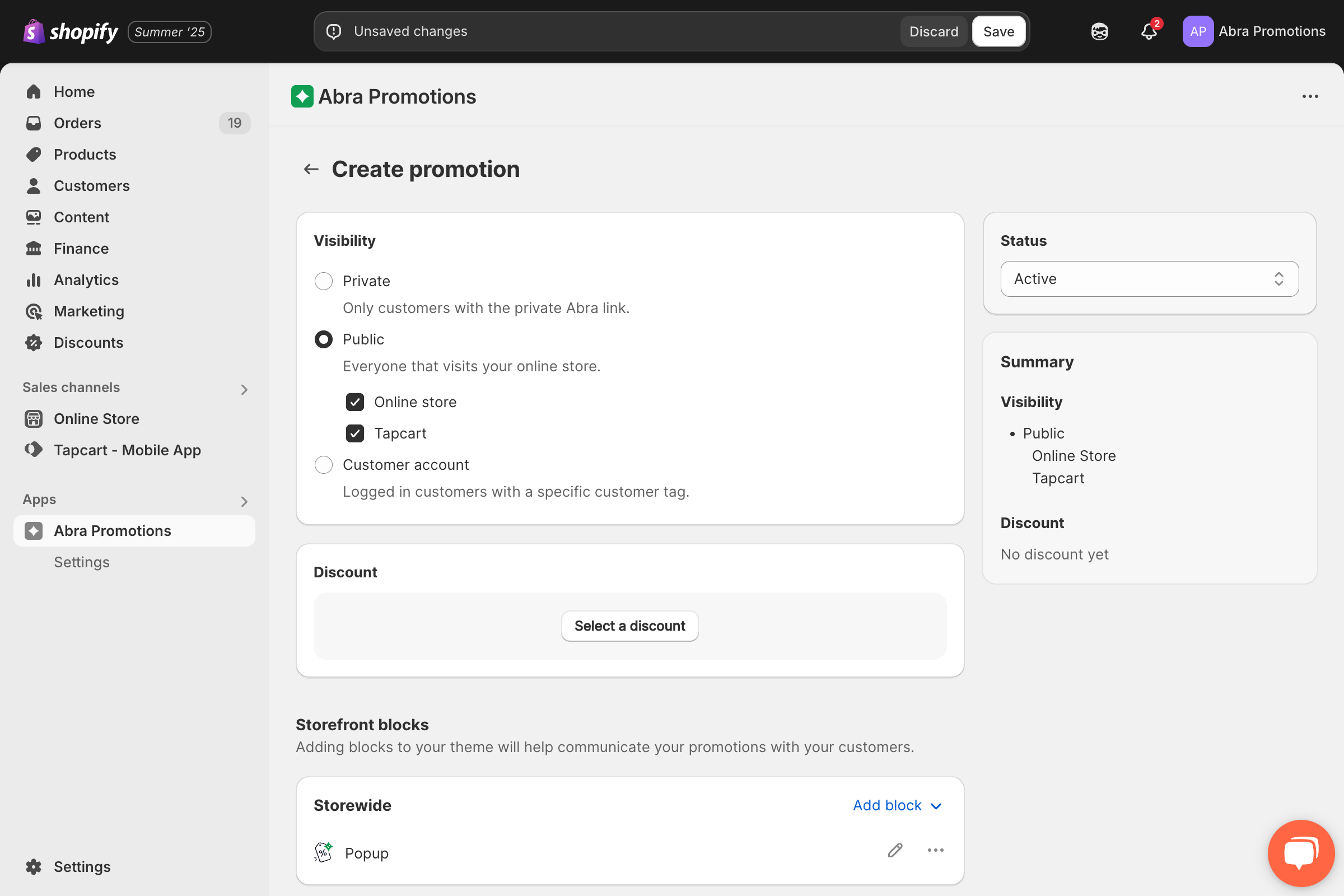Select Private visibility radio
This screenshot has height=896, width=1344.
(324, 281)
